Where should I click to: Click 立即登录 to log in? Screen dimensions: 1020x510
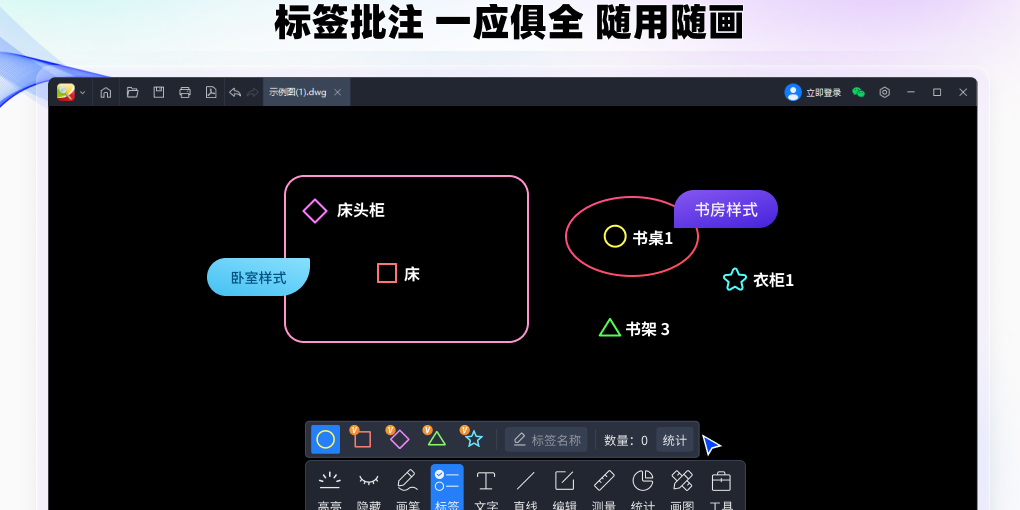[813, 92]
